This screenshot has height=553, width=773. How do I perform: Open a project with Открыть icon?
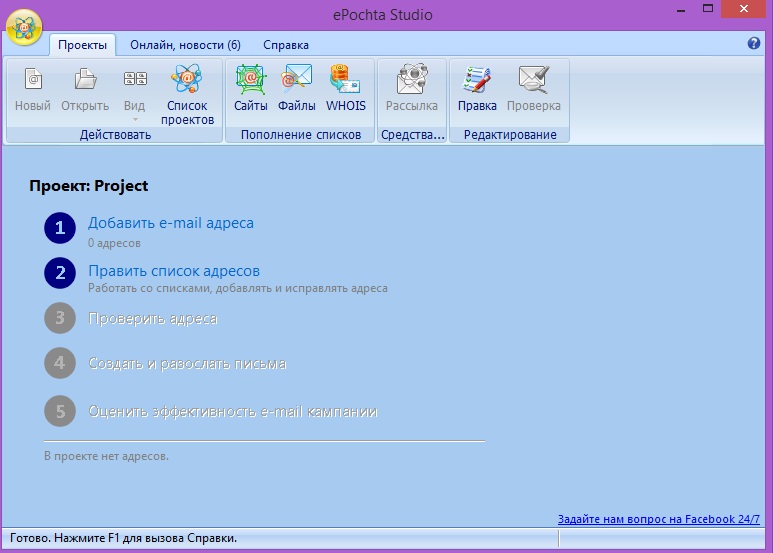[85, 89]
